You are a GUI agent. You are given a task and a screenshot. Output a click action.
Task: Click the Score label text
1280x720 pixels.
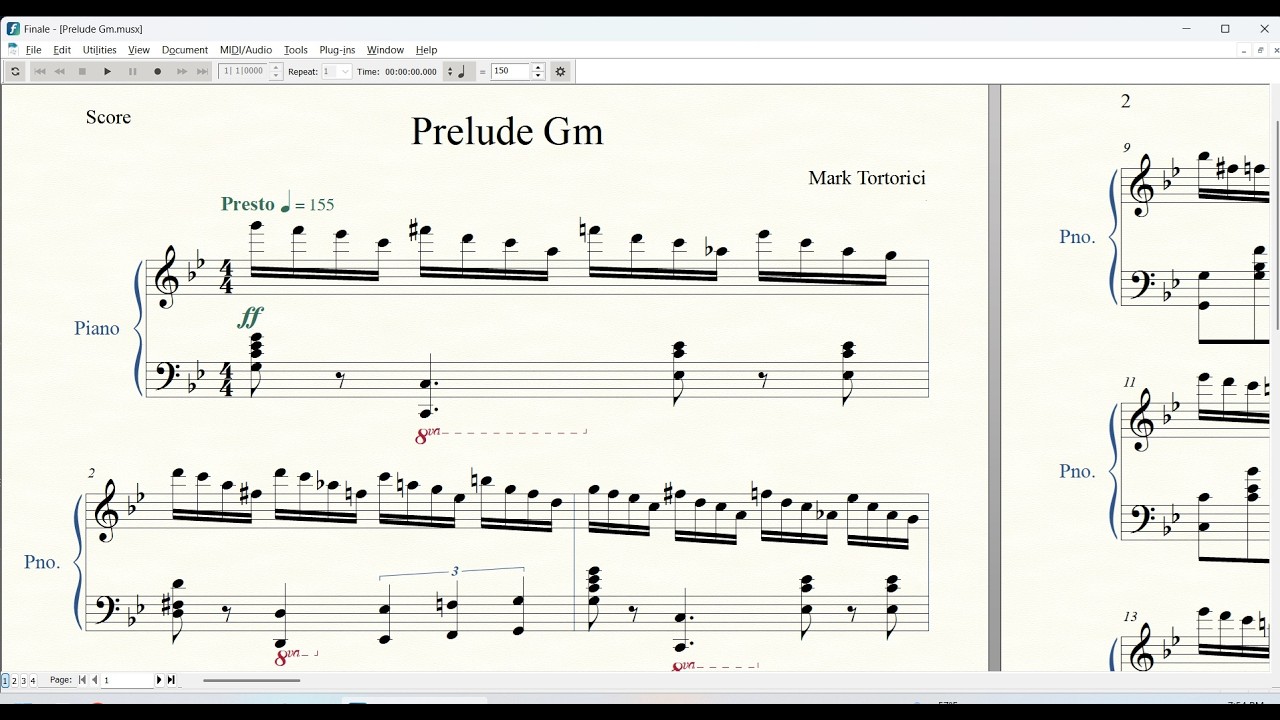pyautogui.click(x=108, y=117)
